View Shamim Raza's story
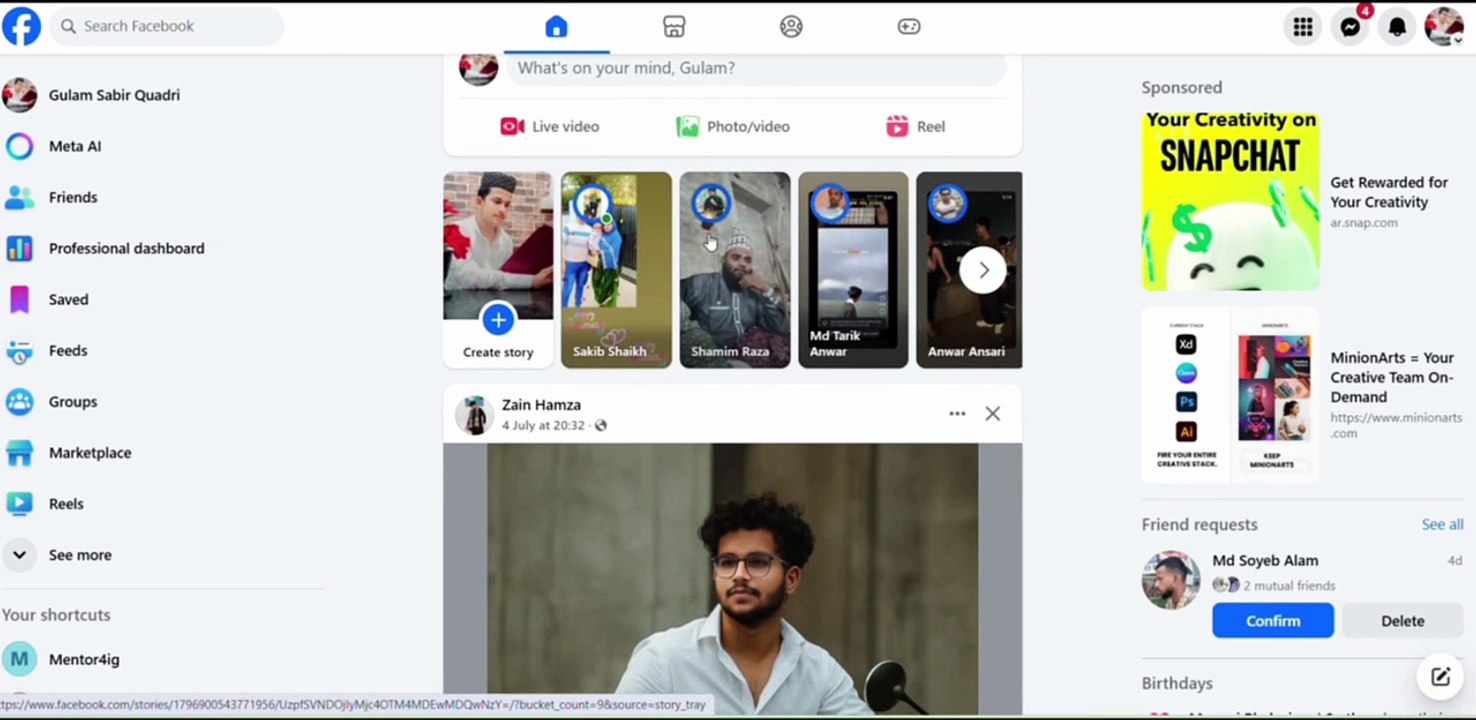Image resolution: width=1476 pixels, height=720 pixels. pos(735,270)
